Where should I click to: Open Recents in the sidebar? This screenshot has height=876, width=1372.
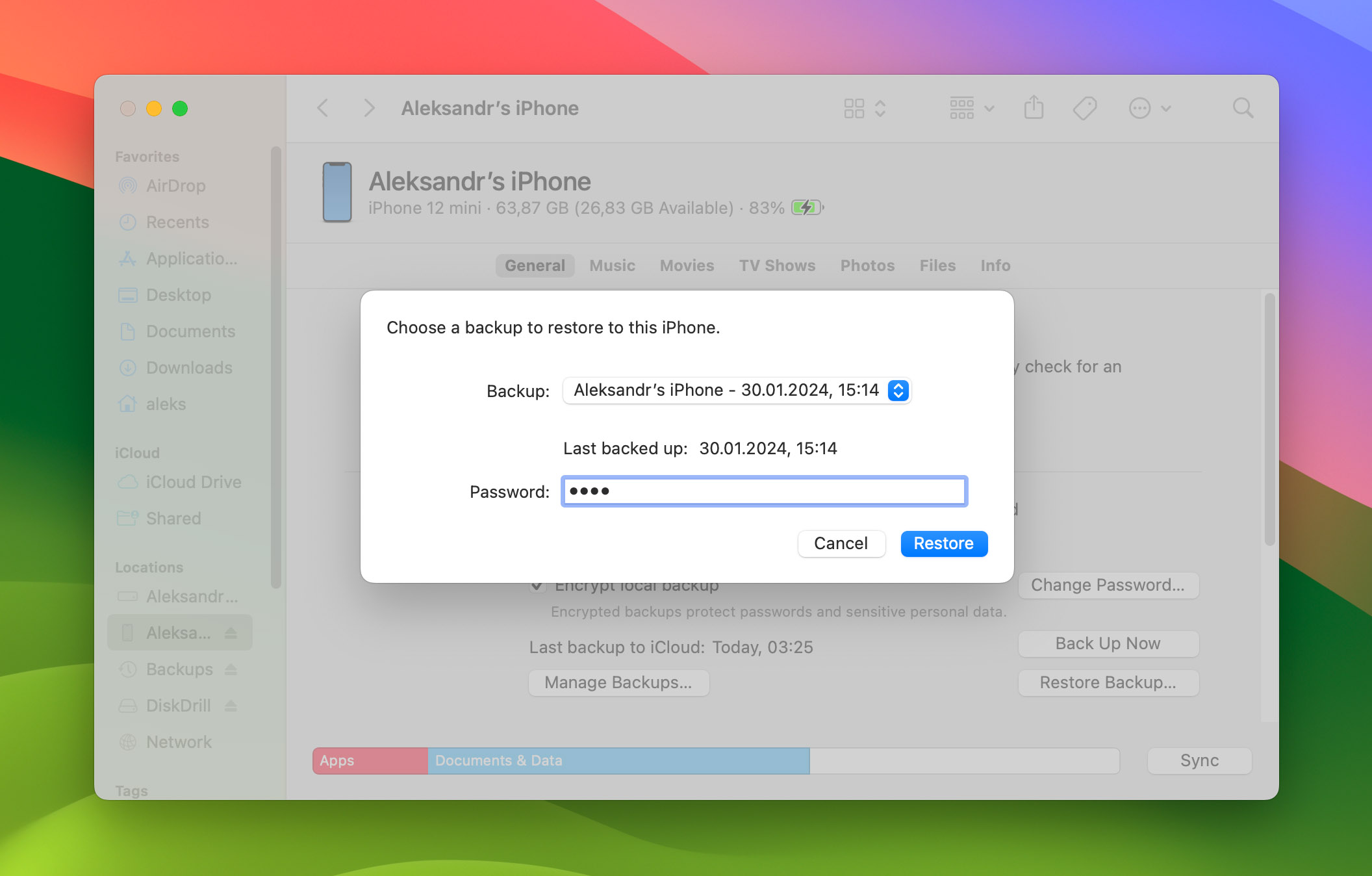180,222
